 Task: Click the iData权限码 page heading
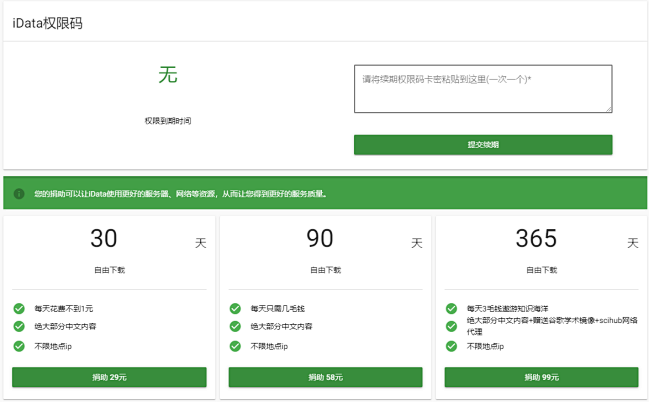click(x=48, y=23)
